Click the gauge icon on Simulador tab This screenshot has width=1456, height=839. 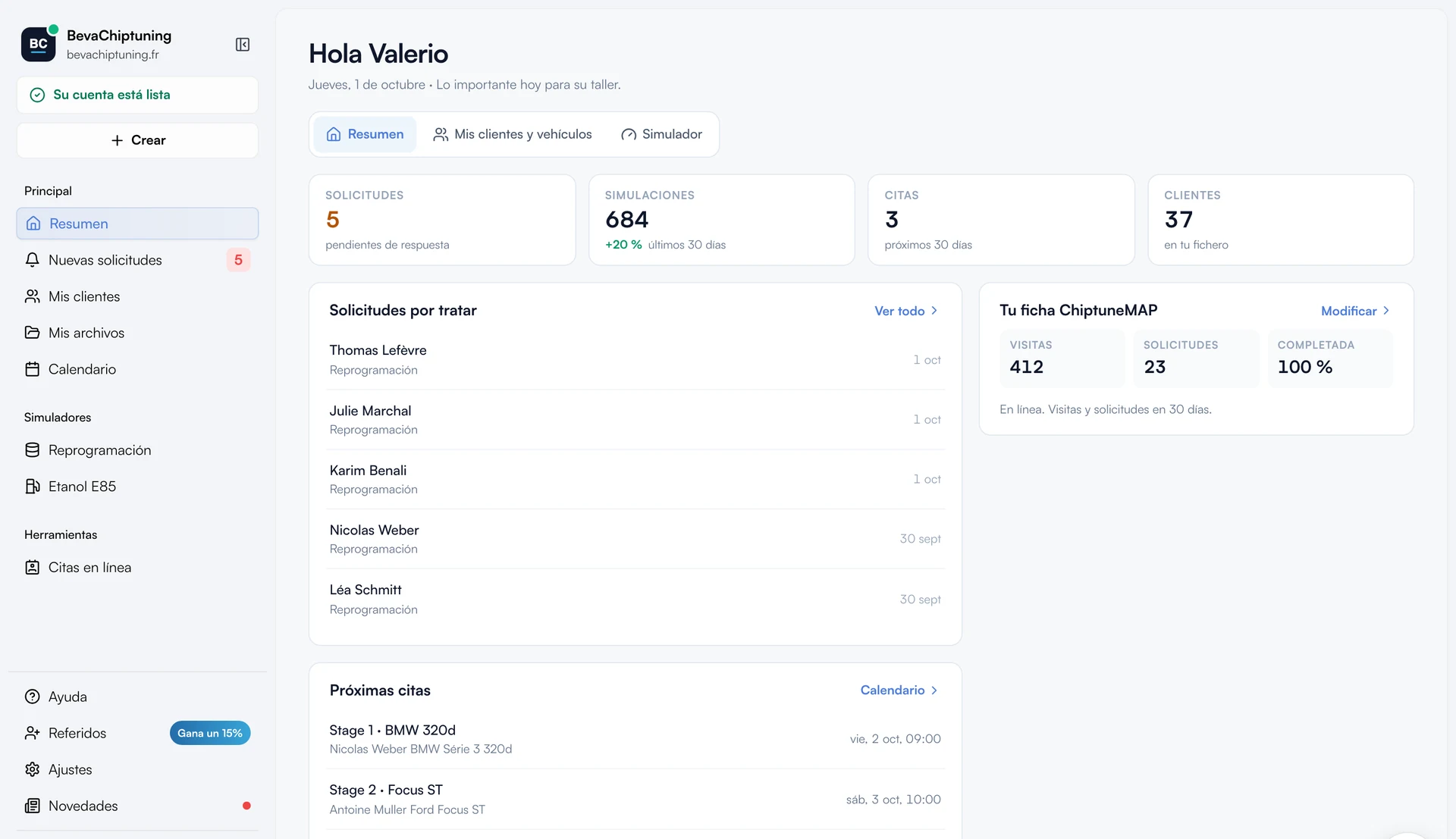[629, 134]
